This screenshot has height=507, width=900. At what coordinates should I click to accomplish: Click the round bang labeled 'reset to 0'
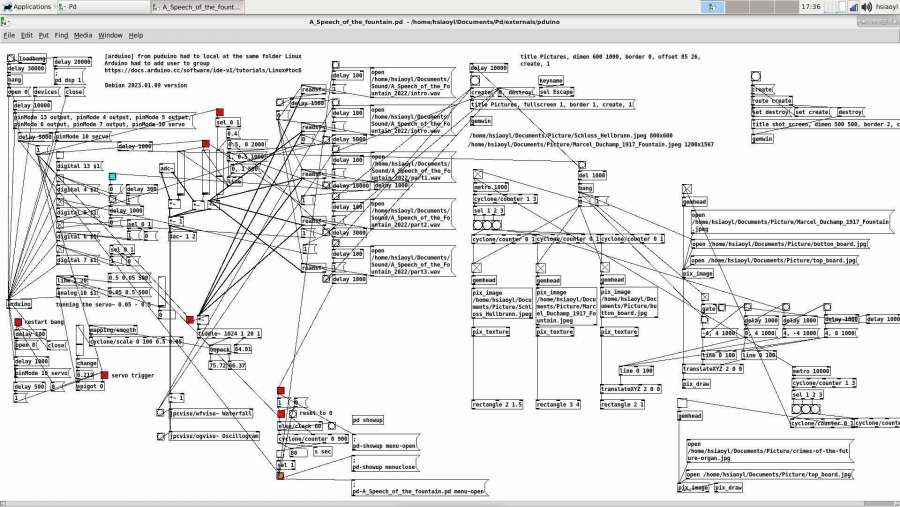(x=293, y=413)
